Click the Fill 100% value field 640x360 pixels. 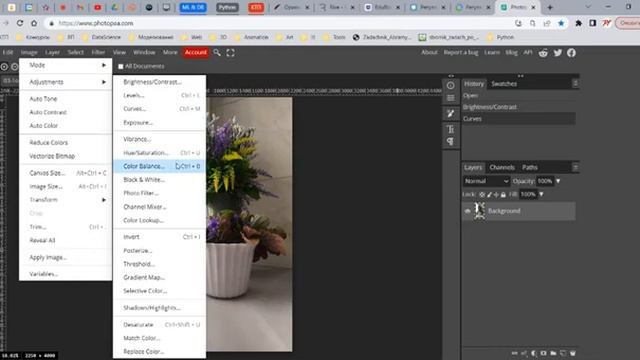[528, 194]
